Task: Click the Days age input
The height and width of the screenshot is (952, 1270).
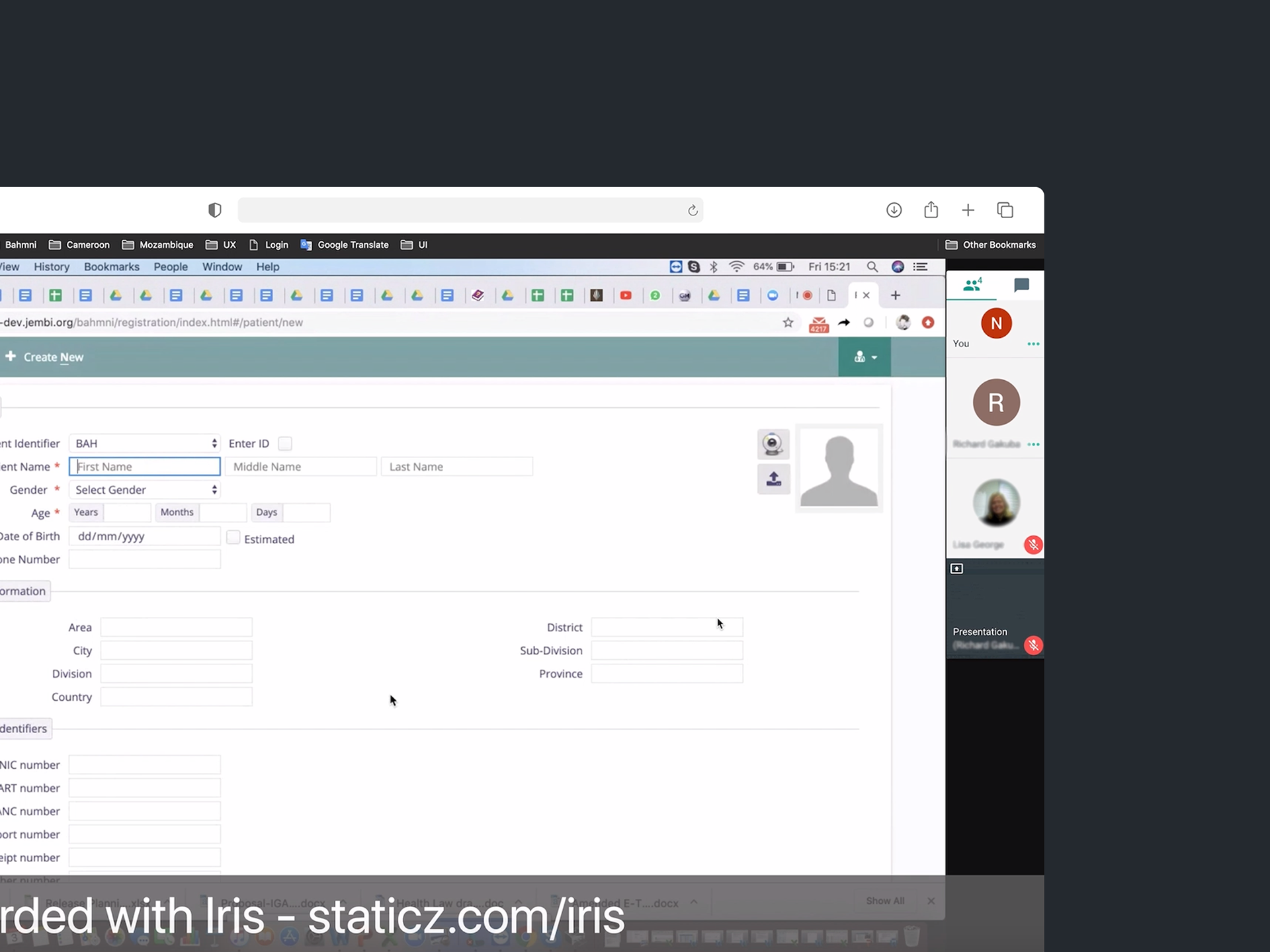Action: click(x=306, y=512)
